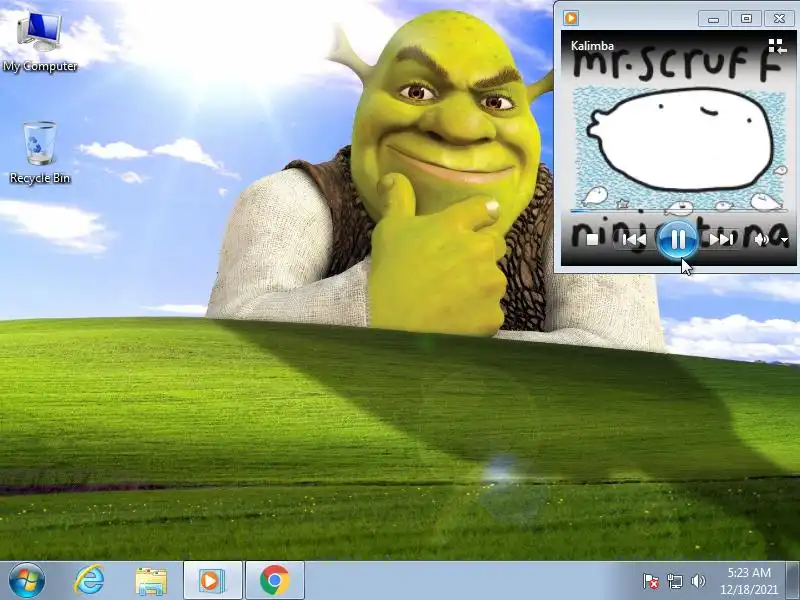Screen dimensions: 800x600
Task: Skip to the next track
Action: [x=721, y=239]
